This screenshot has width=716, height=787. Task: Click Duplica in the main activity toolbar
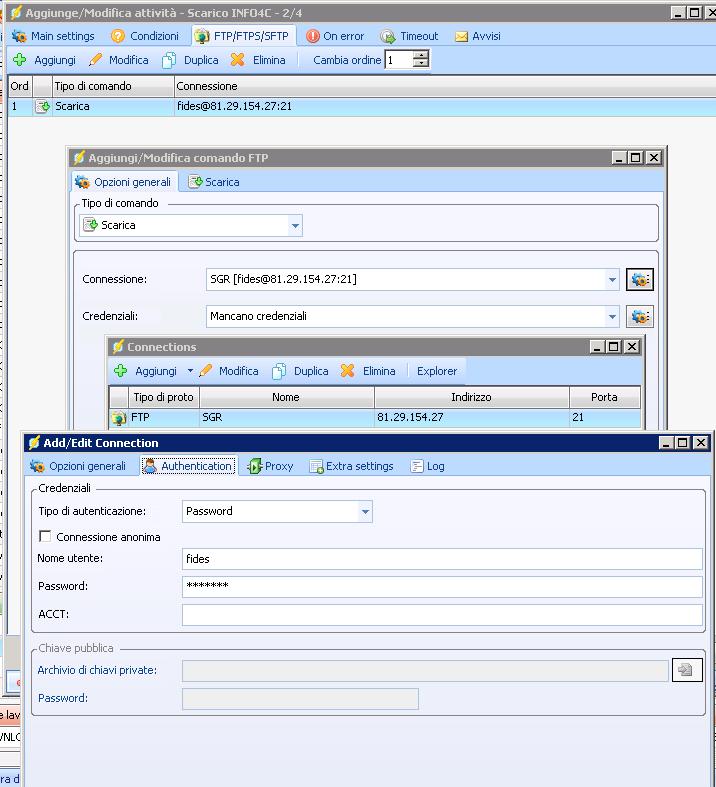coord(190,60)
